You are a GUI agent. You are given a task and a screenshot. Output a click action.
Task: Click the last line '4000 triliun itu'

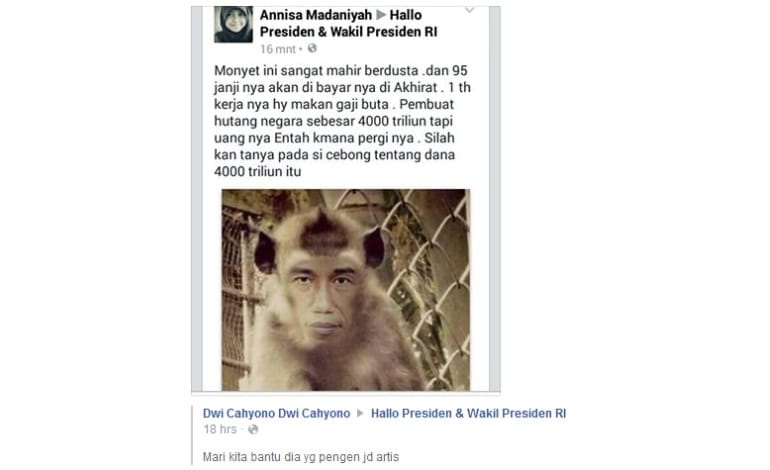[x=257, y=172]
